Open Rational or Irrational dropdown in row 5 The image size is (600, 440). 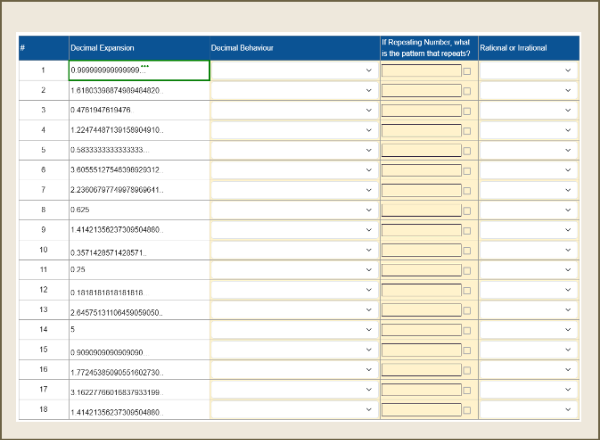527,150
